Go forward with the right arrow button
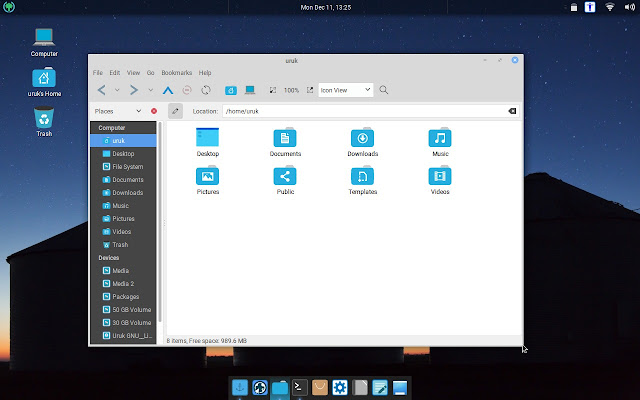640x400 pixels. tap(133, 90)
